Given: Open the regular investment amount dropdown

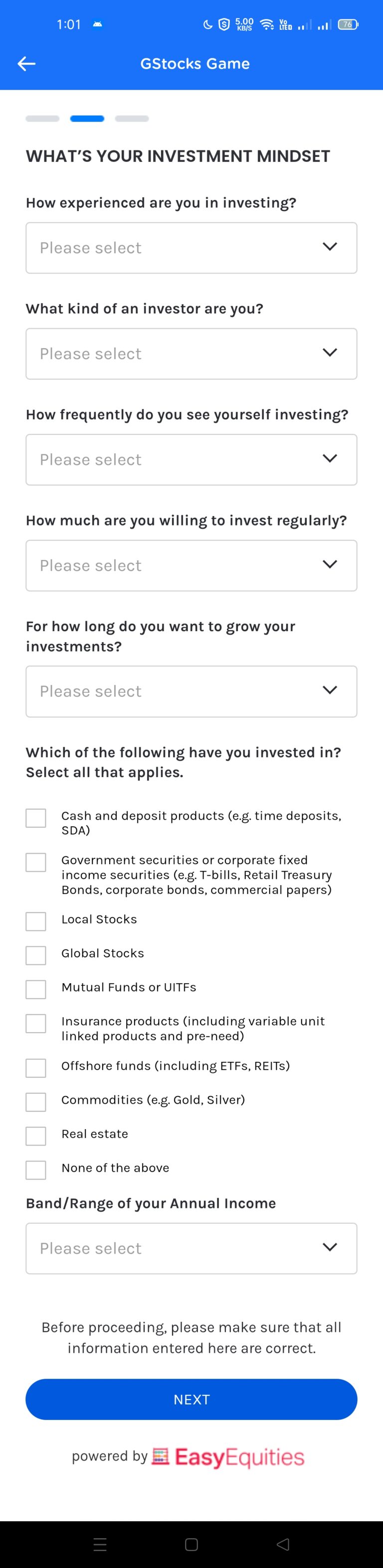Looking at the screenshot, I should (191, 565).
